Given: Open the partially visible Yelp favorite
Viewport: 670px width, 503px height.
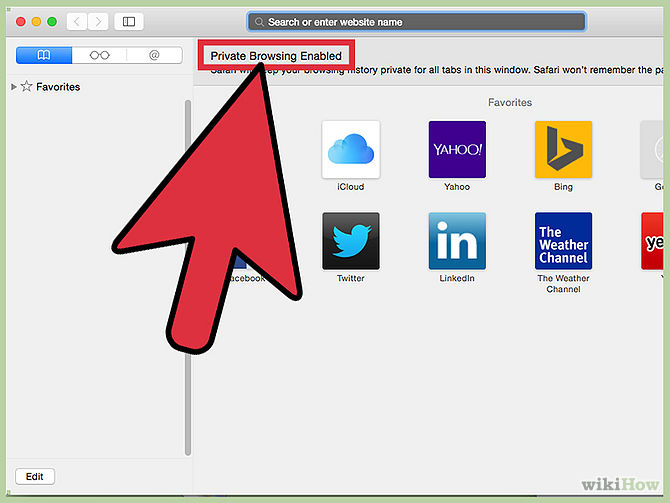Looking at the screenshot, I should 655,240.
